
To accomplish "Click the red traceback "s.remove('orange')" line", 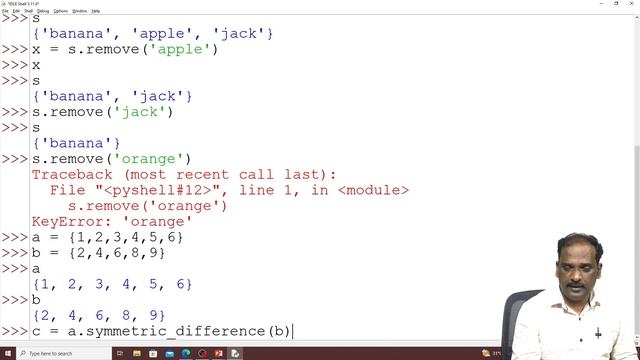I will [x=147, y=206].
